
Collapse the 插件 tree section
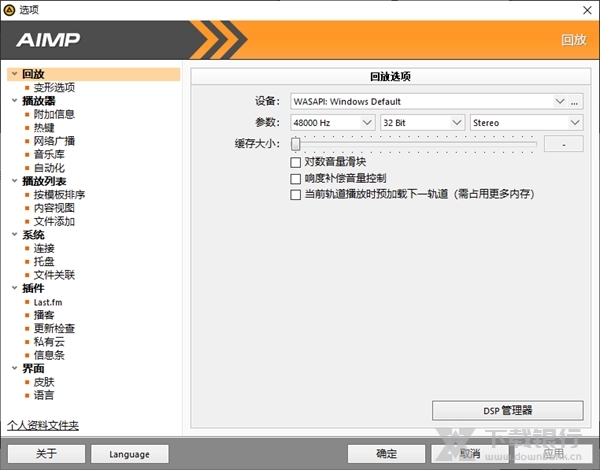(x=15, y=288)
